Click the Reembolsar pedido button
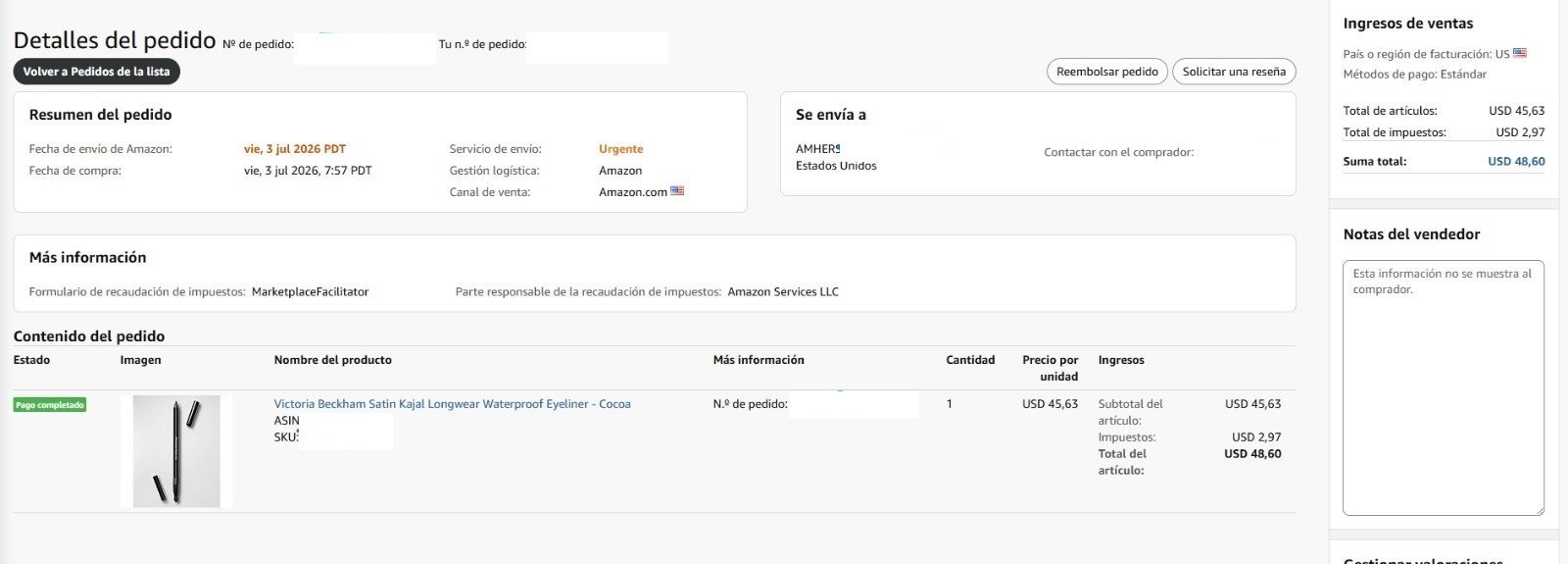 (1107, 72)
